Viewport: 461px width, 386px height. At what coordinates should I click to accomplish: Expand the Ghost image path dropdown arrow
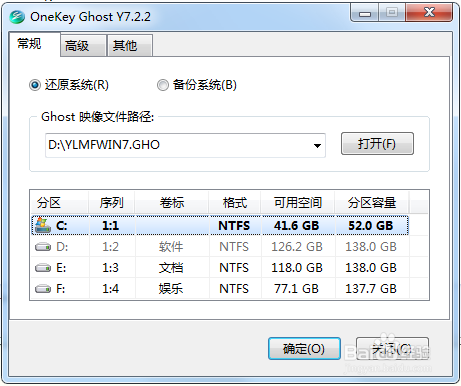317,146
